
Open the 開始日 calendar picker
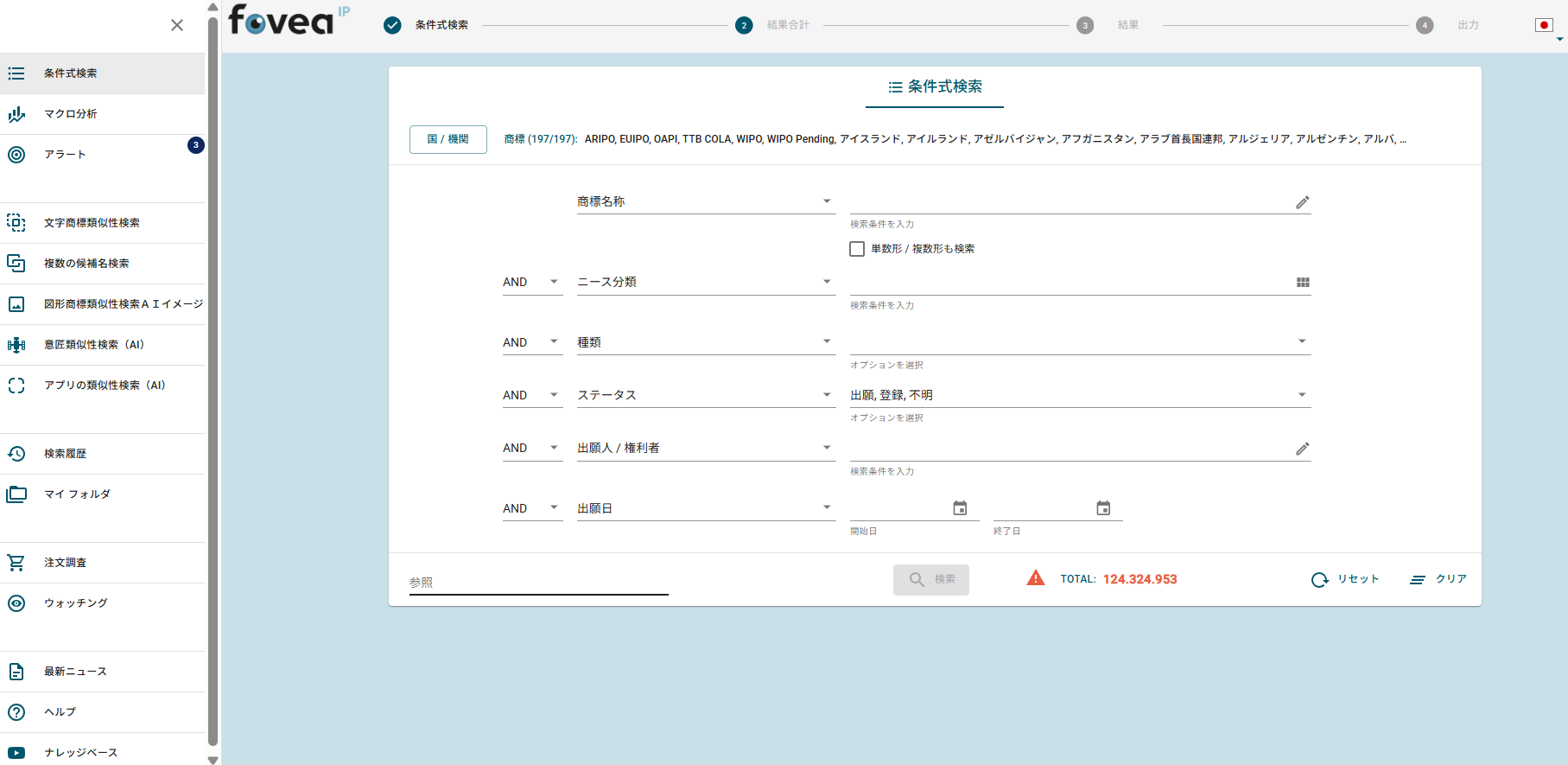point(960,508)
